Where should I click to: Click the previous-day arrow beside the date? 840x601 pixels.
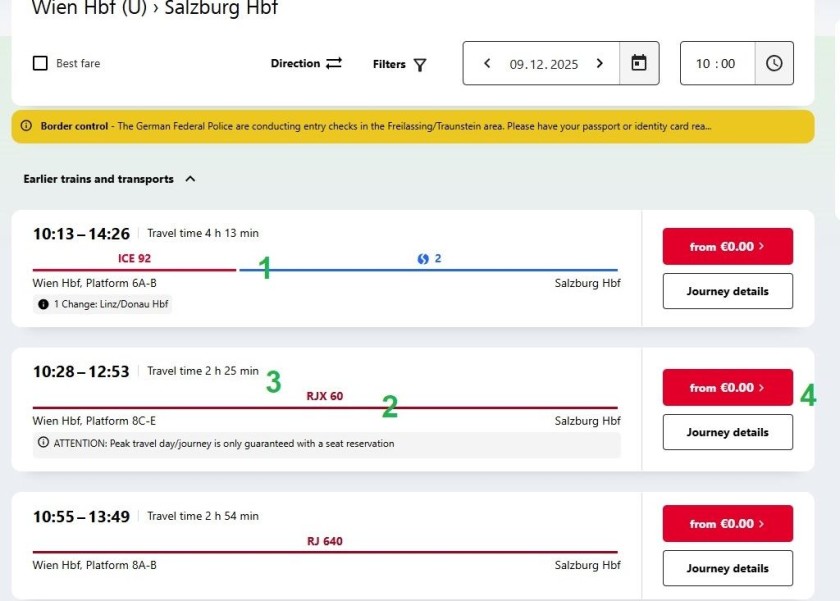[487, 62]
